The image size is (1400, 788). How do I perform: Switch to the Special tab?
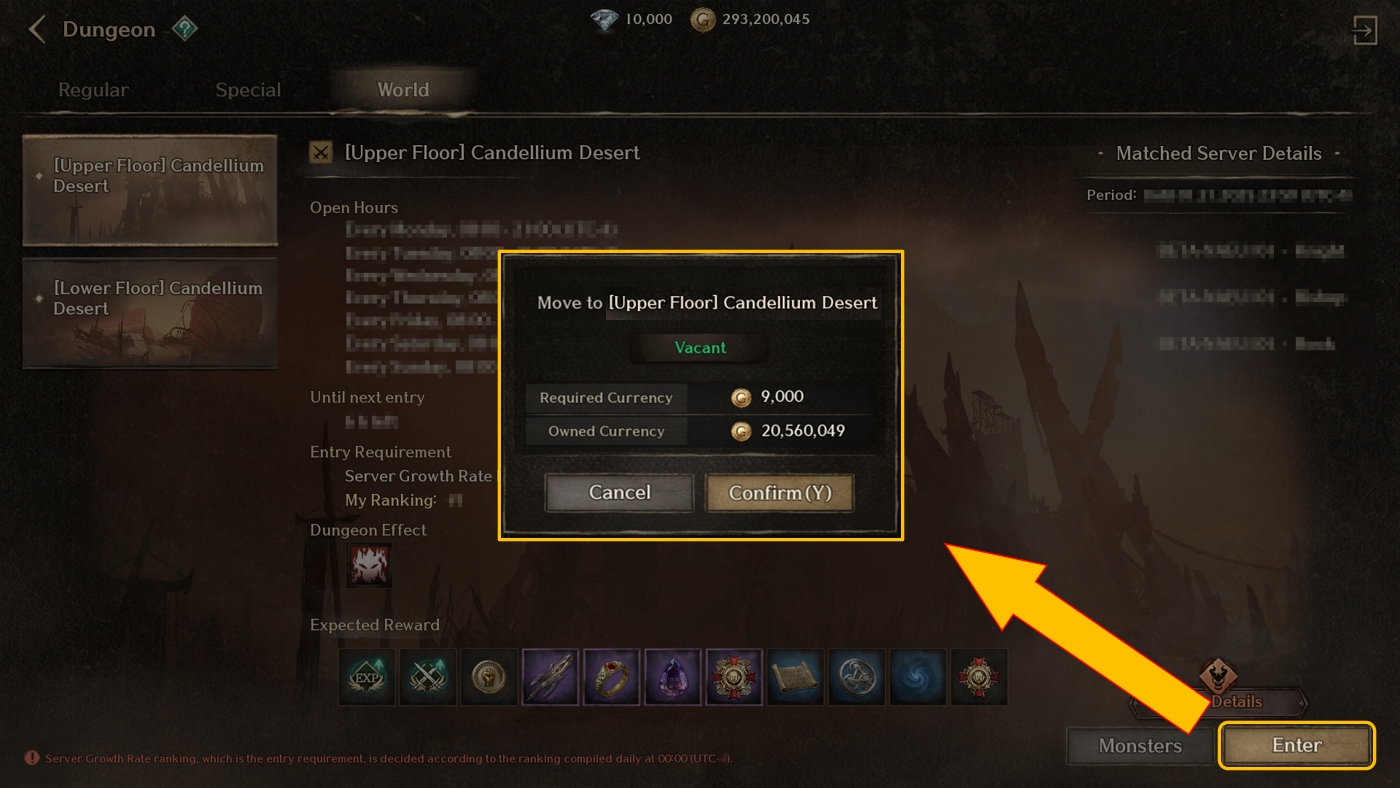click(248, 90)
